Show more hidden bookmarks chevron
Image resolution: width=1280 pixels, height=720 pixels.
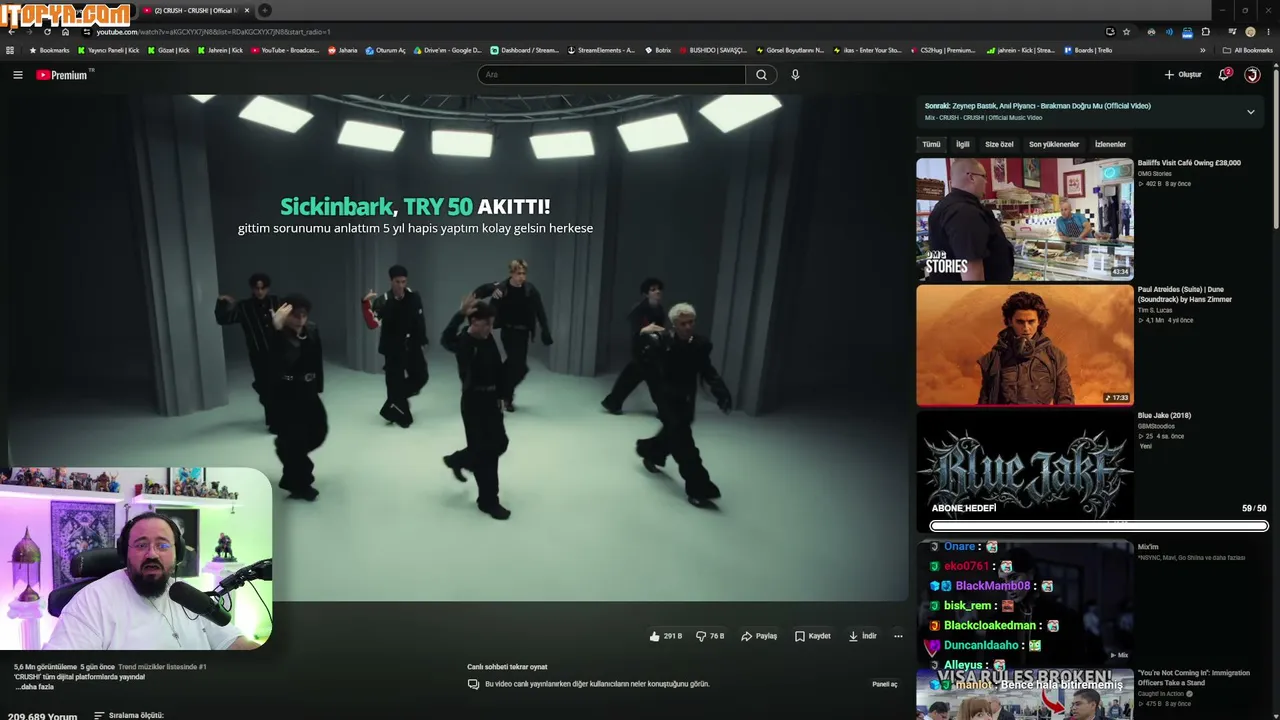click(x=1203, y=50)
